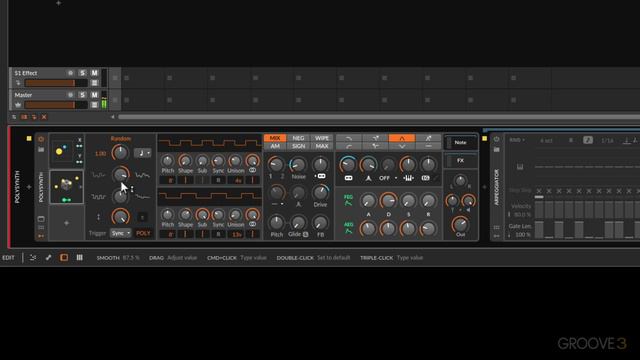Screen dimensions: 640x360
Task: Open RND pattern dropdown in Arpeggiator
Action: pos(517,140)
